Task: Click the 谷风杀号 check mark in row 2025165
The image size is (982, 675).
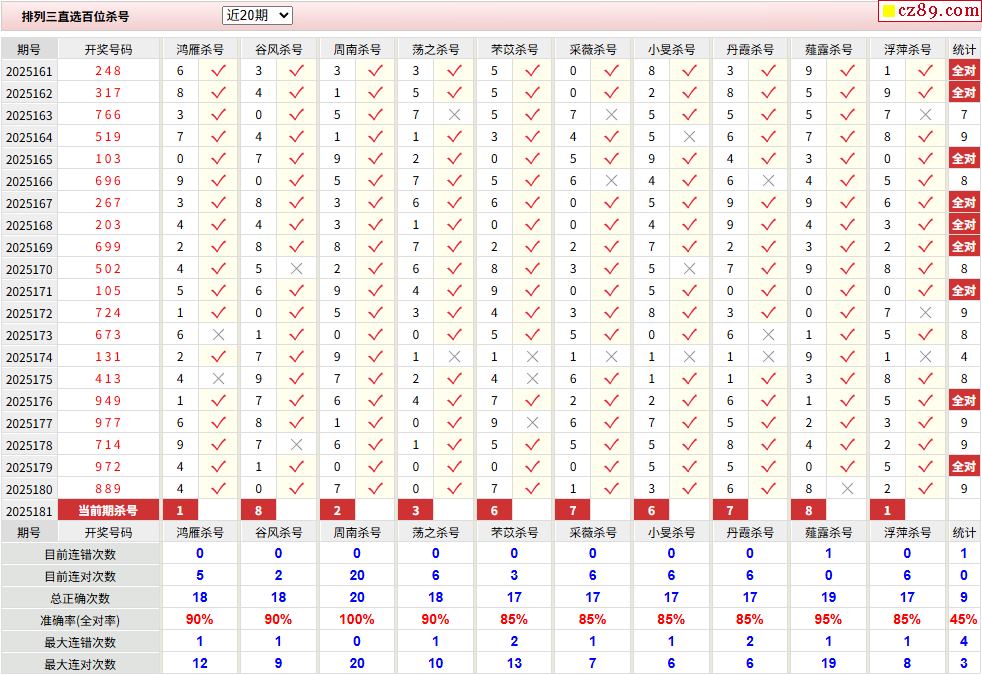Action: point(297,158)
